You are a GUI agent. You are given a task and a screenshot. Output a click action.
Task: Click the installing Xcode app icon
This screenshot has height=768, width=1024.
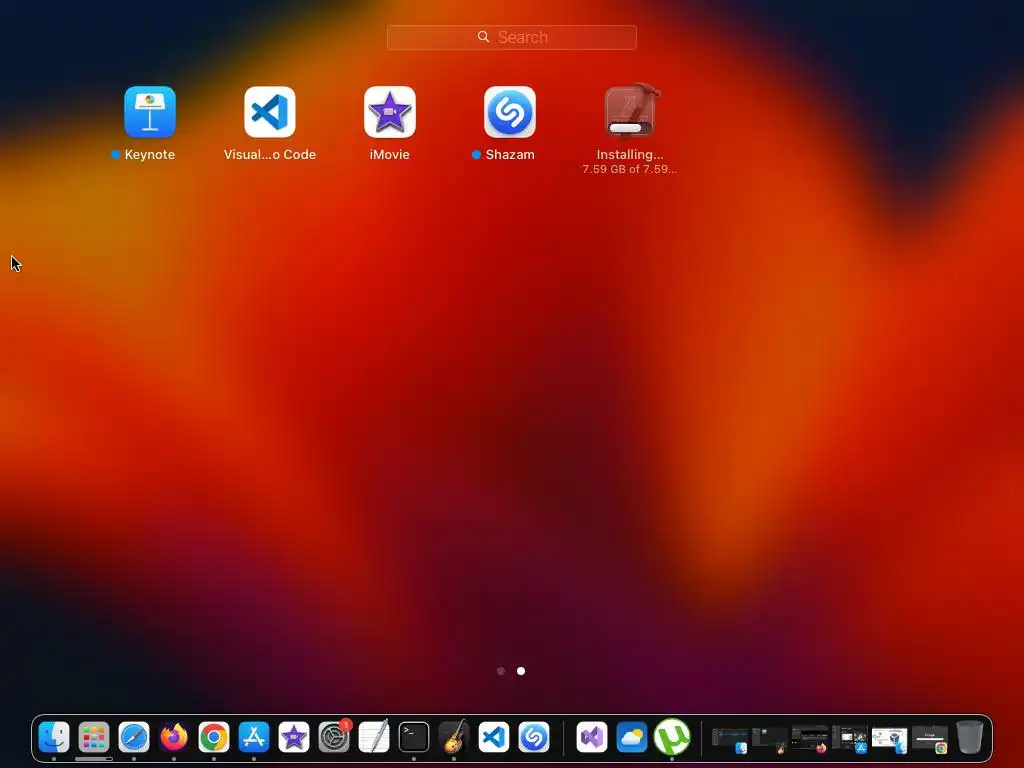pos(630,111)
